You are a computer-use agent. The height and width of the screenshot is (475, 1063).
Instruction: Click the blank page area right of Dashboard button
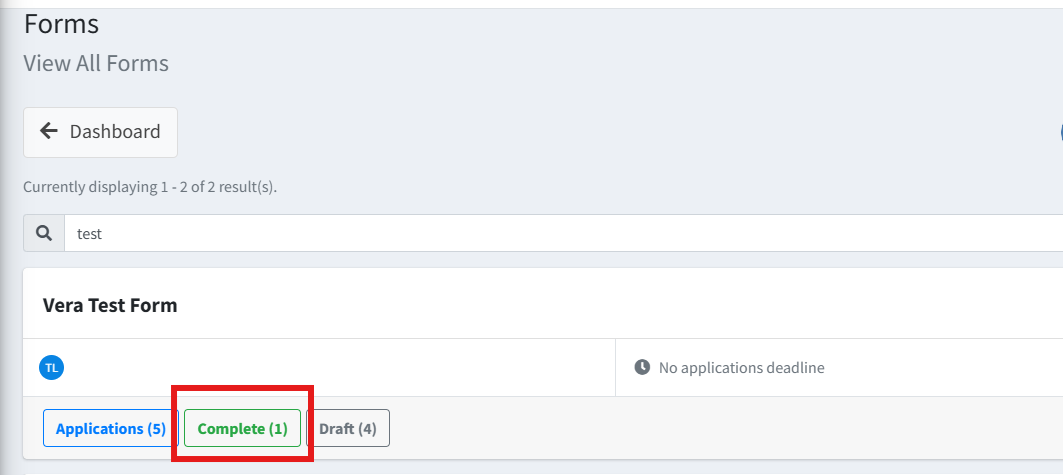pos(600,132)
